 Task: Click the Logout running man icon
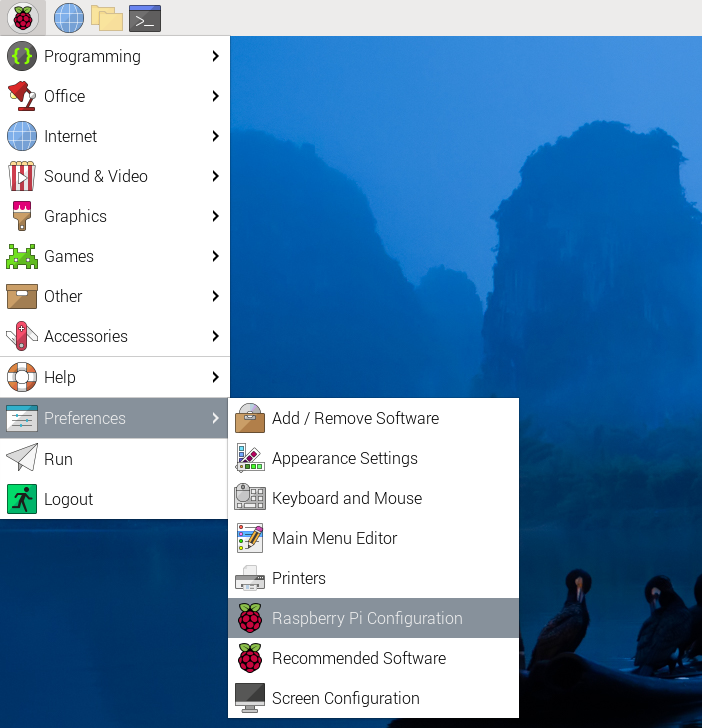coord(22,499)
